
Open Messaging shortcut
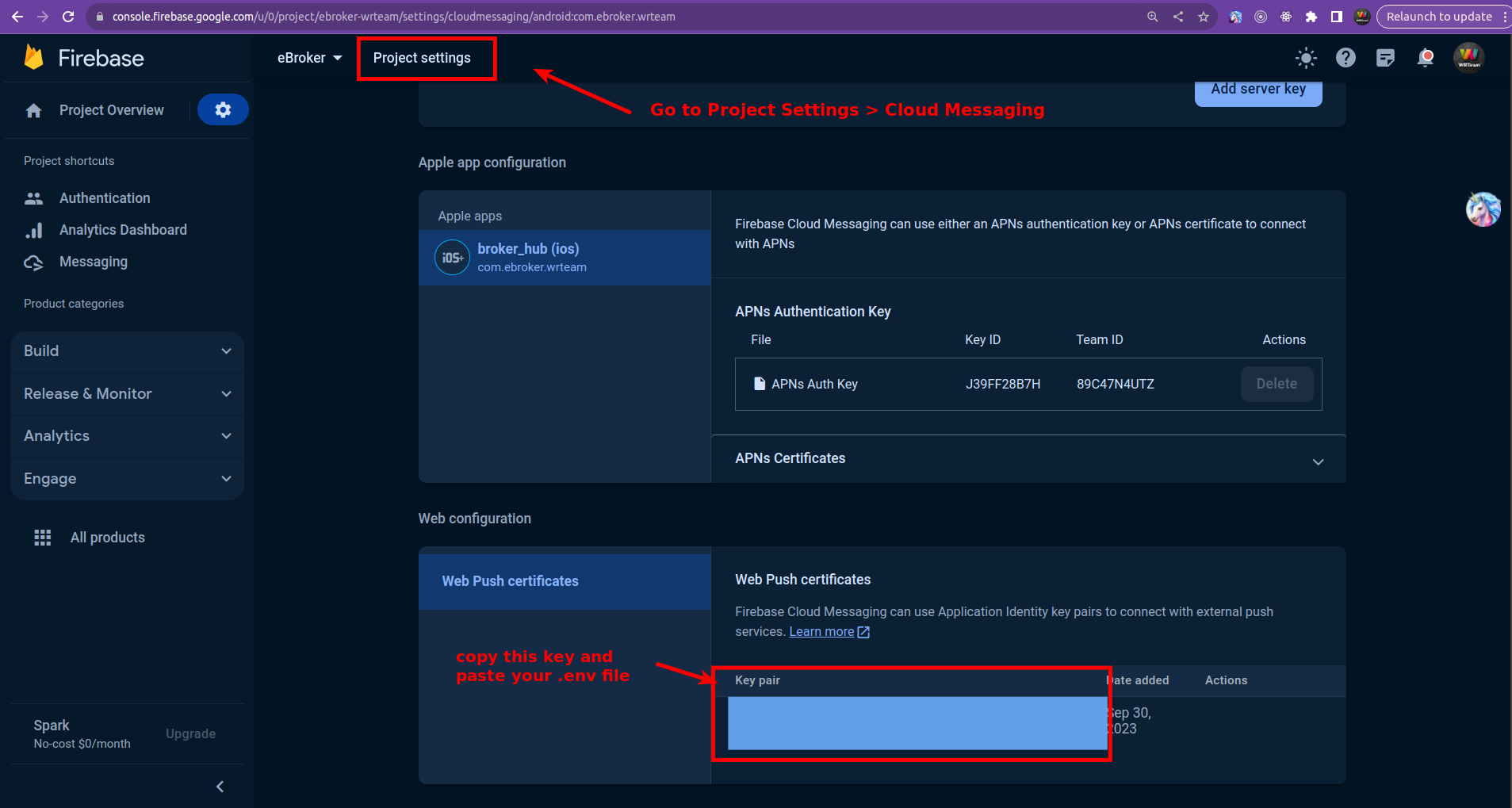(94, 262)
